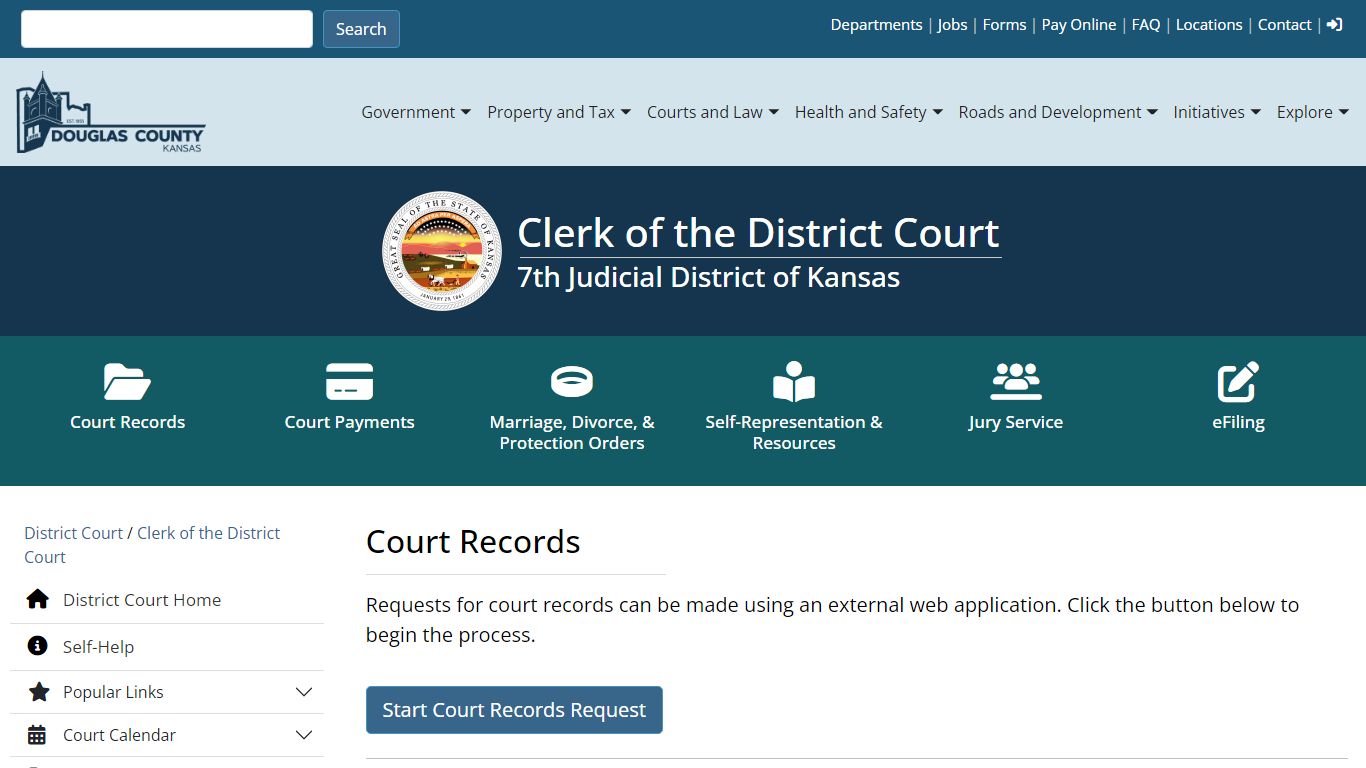Click the Popular Links sidebar label
Viewport: 1366px width, 768px height.
[113, 692]
